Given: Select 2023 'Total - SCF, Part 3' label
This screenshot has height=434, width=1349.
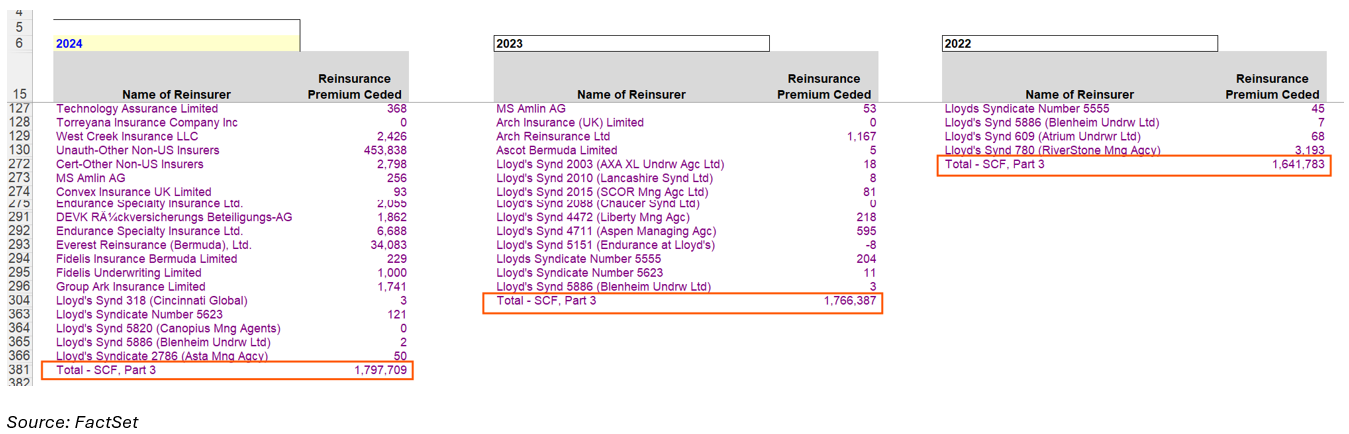Looking at the screenshot, I should pyautogui.click(x=546, y=300).
